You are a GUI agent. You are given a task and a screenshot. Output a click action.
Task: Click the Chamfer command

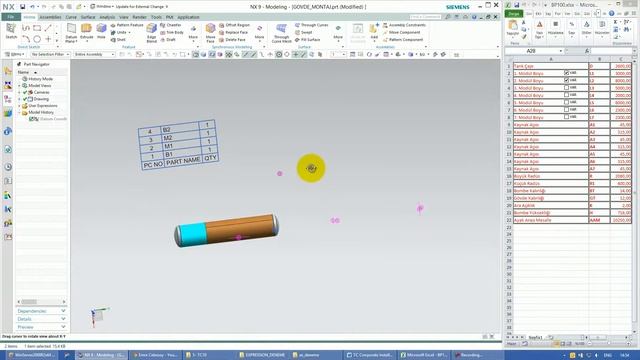(171, 25)
